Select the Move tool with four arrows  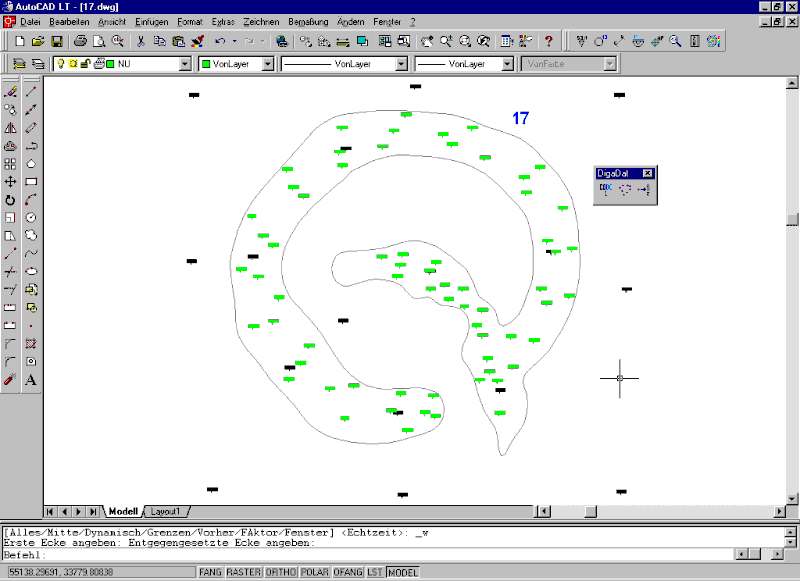pos(10,181)
